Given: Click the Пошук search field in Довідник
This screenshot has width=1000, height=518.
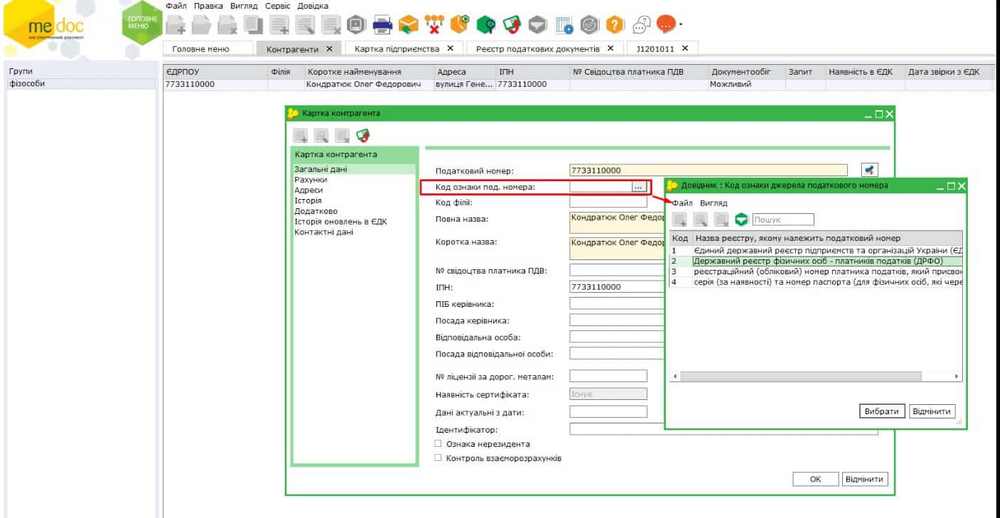Looking at the screenshot, I should (783, 219).
